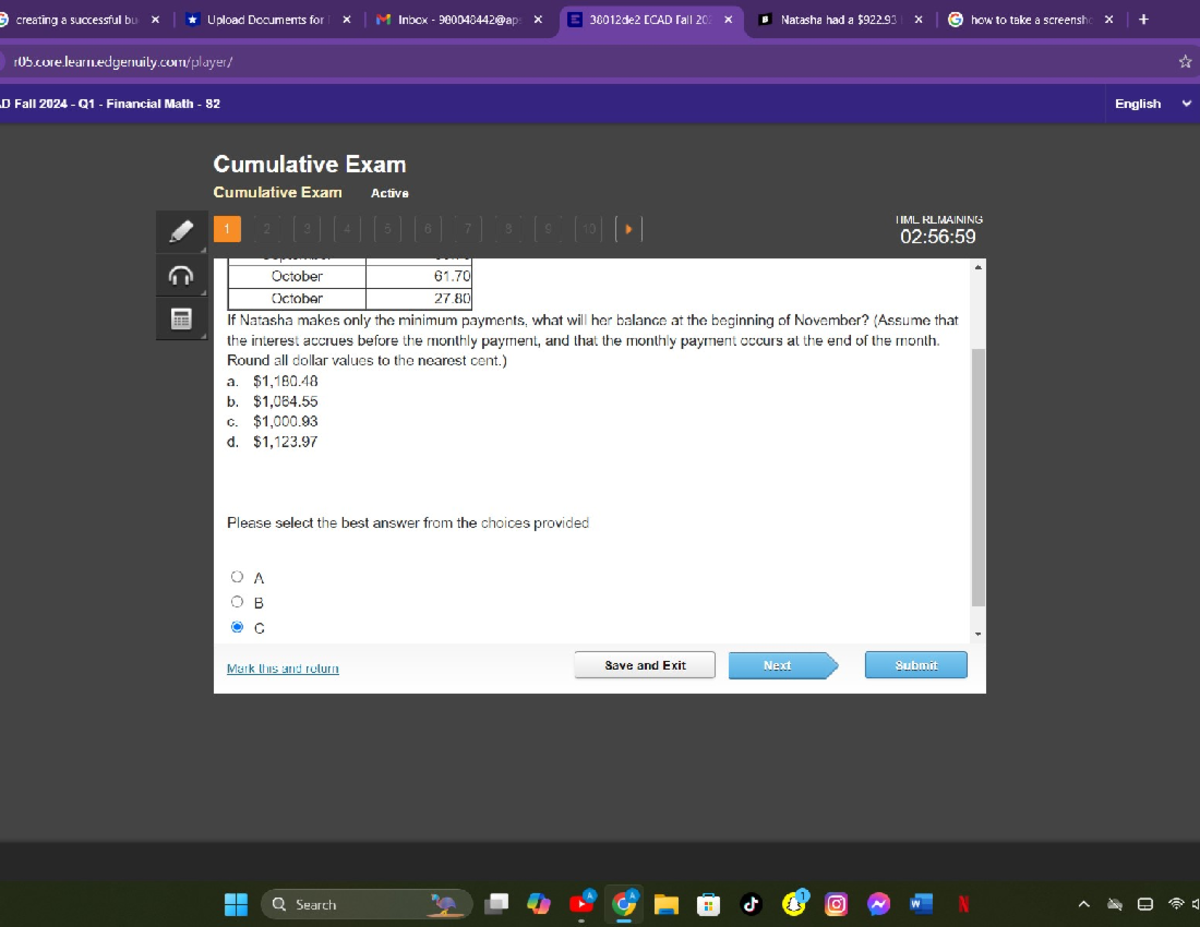Click answer text '$1,084.55'

(x=286, y=401)
